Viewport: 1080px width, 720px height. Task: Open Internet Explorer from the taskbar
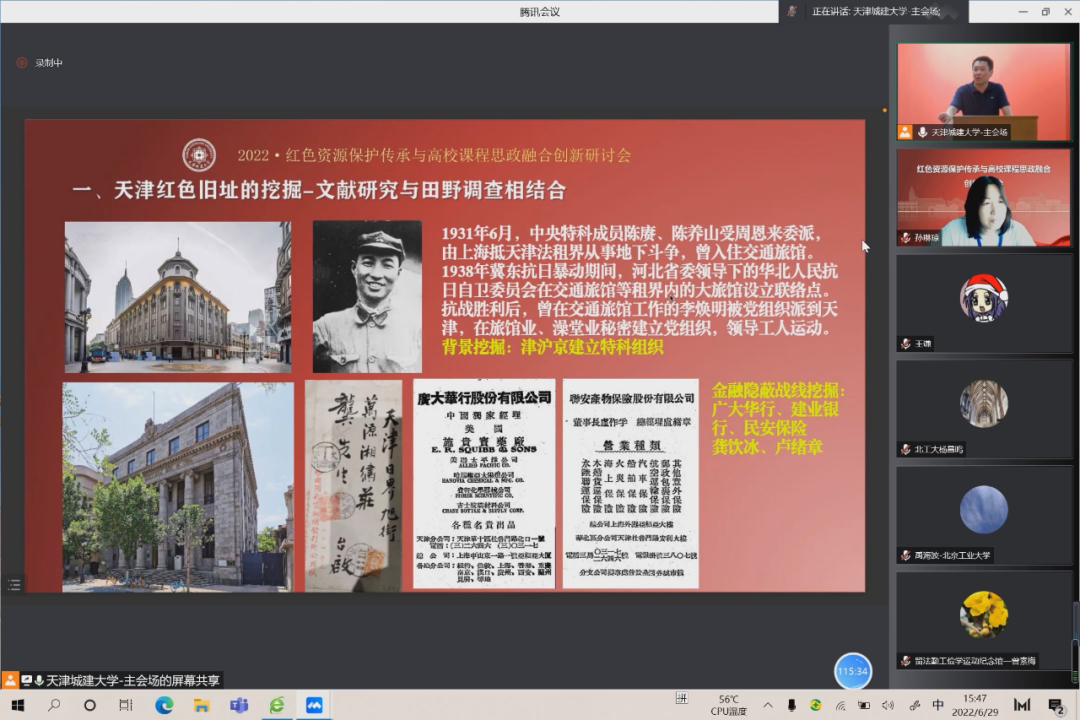click(277, 705)
